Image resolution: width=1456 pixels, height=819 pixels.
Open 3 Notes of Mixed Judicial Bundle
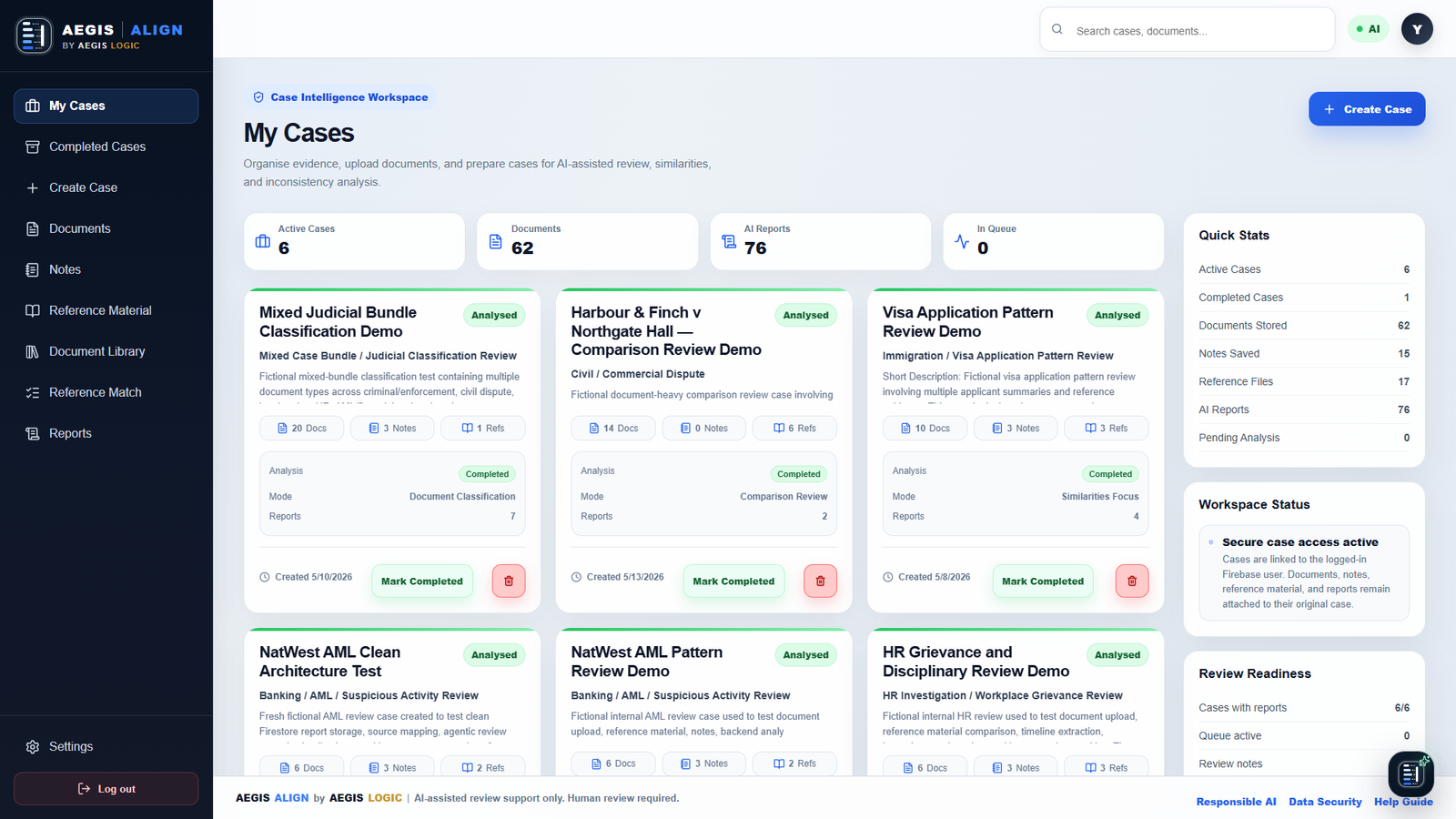(x=392, y=429)
